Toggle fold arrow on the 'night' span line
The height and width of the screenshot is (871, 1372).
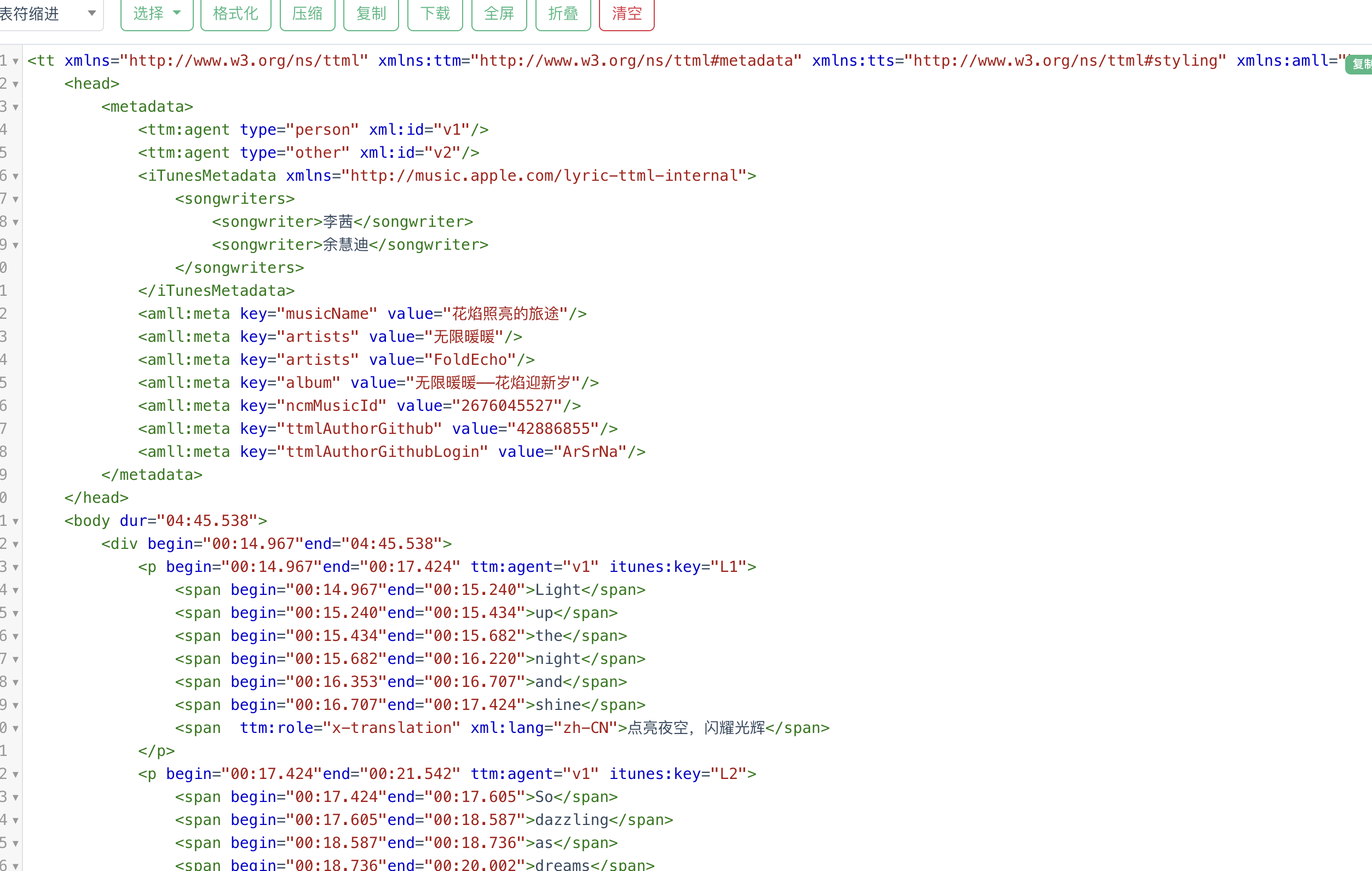[x=15, y=660]
